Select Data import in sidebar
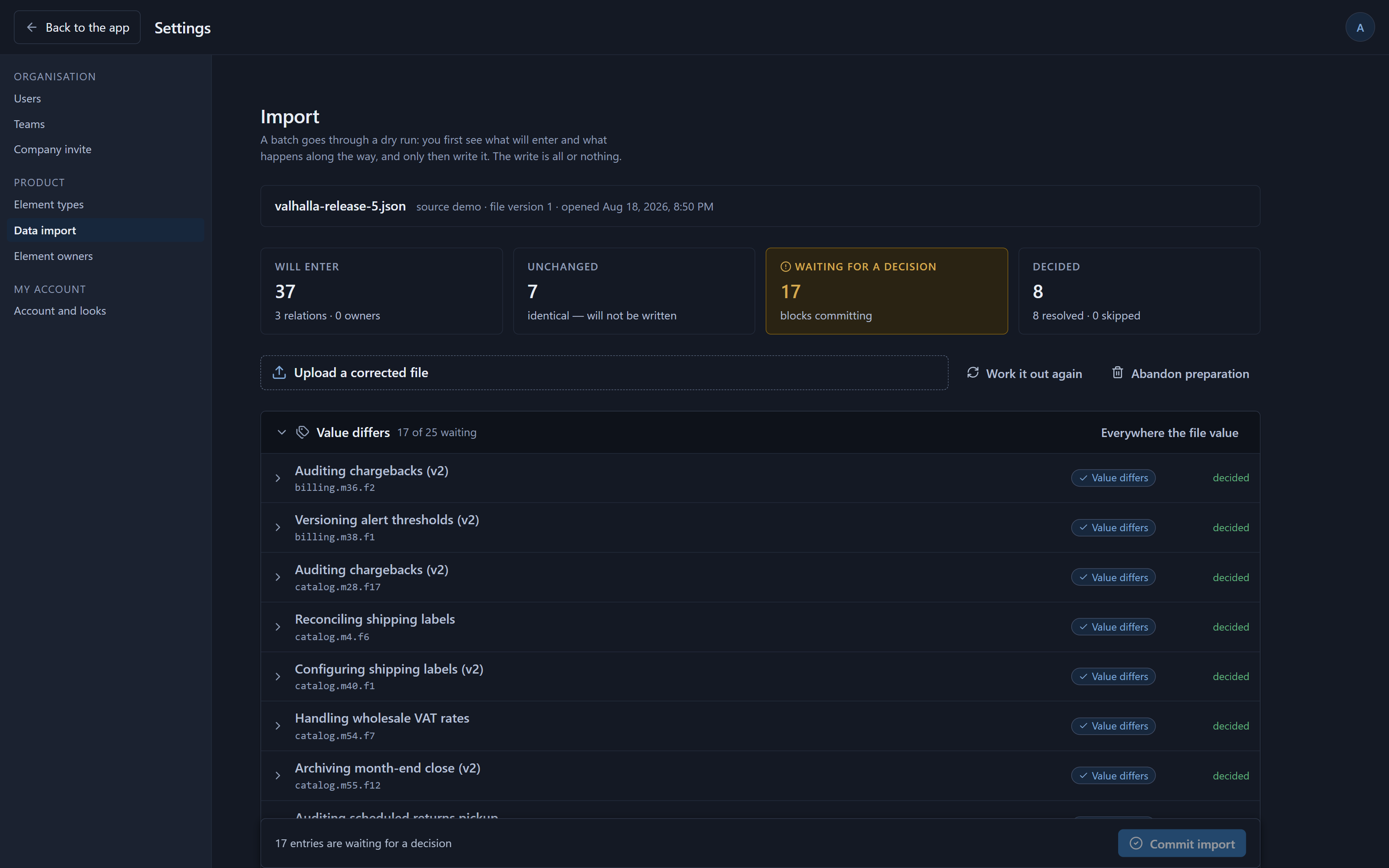This screenshot has height=868, width=1389. point(105,230)
